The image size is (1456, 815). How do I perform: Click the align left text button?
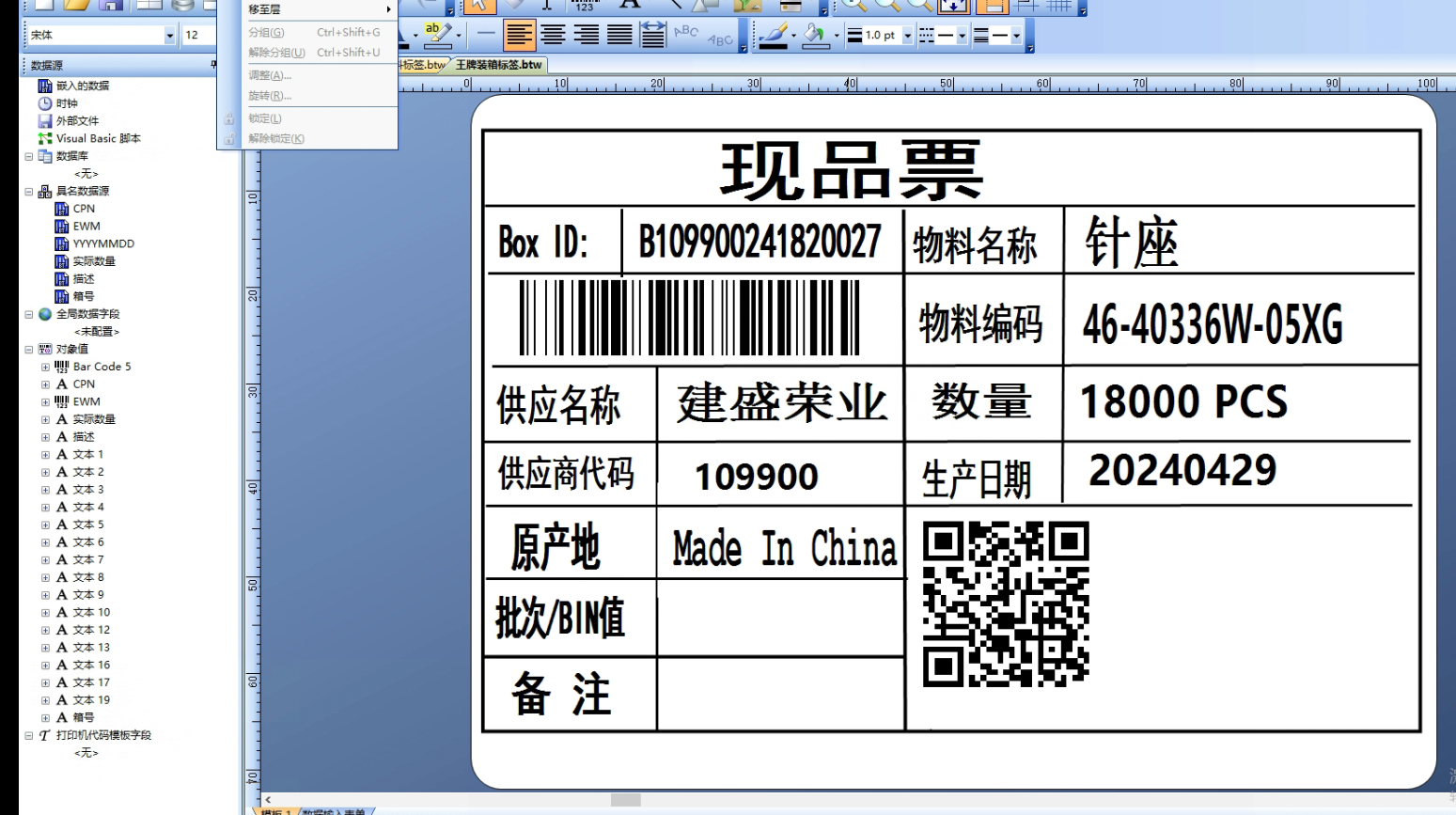(519, 36)
